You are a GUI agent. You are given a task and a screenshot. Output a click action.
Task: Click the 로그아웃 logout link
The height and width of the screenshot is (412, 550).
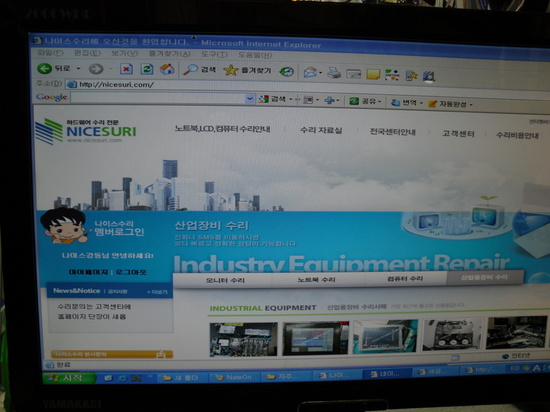pos(131,272)
